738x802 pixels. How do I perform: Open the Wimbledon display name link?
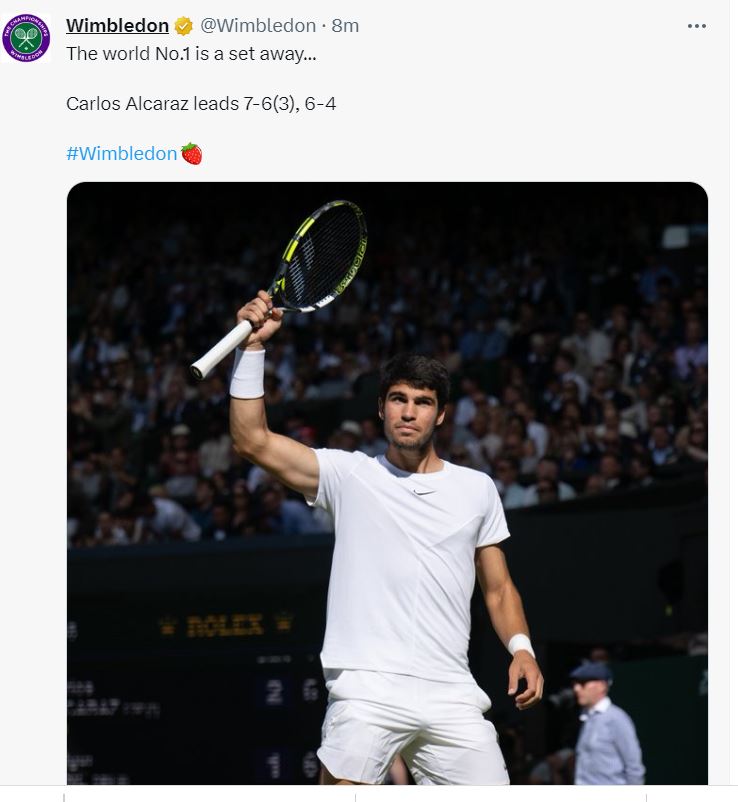pyautogui.click(x=117, y=26)
